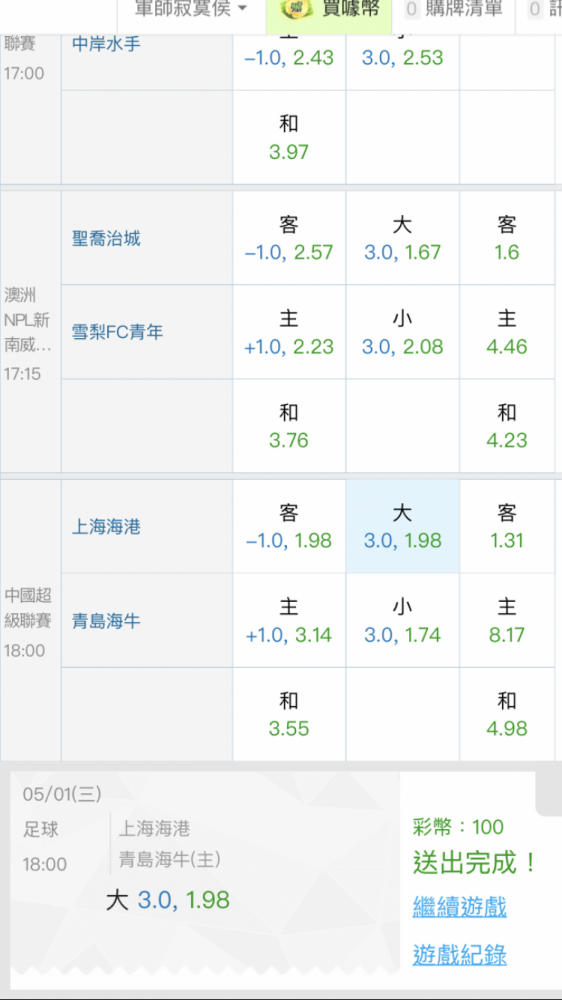This screenshot has width=562, height=1000.
Task: Open the 上海海港 team link
Action: coord(106,527)
